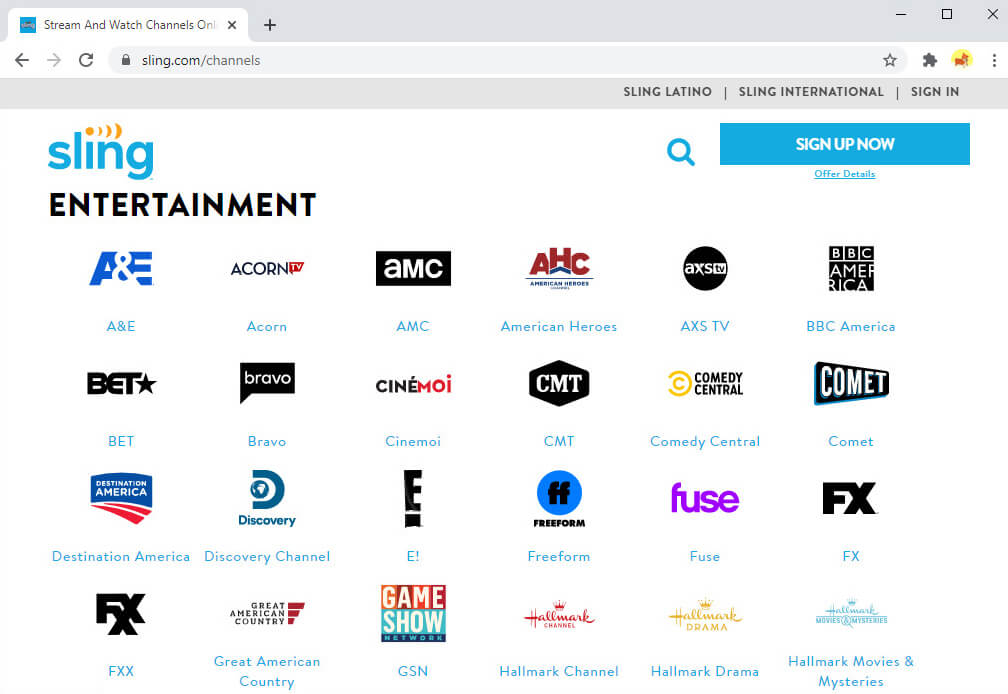Select the Stream And Watch Channels tab
This screenshot has height=694, width=1008.
tap(128, 25)
